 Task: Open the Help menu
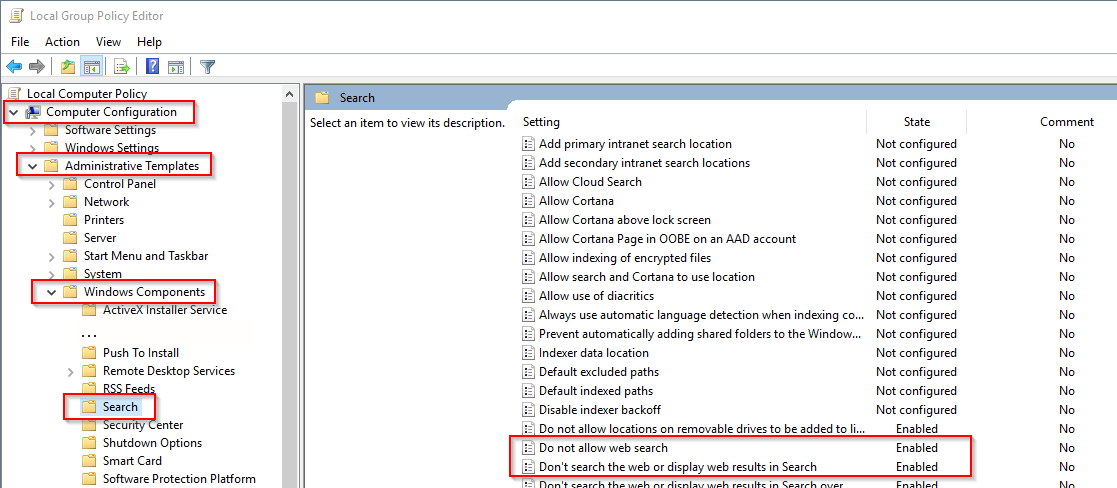(150, 42)
